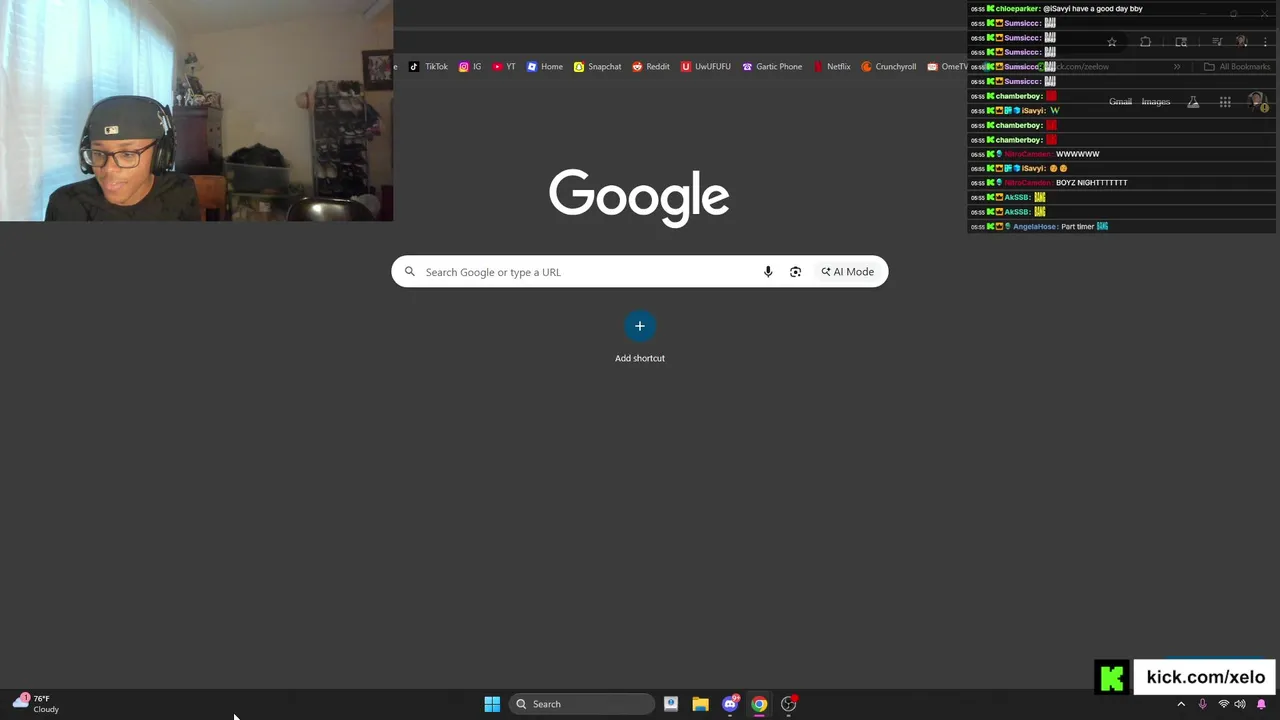Screen dimensions: 1280x720
Task: Open Discord from the taskbar
Action: click(x=730, y=704)
